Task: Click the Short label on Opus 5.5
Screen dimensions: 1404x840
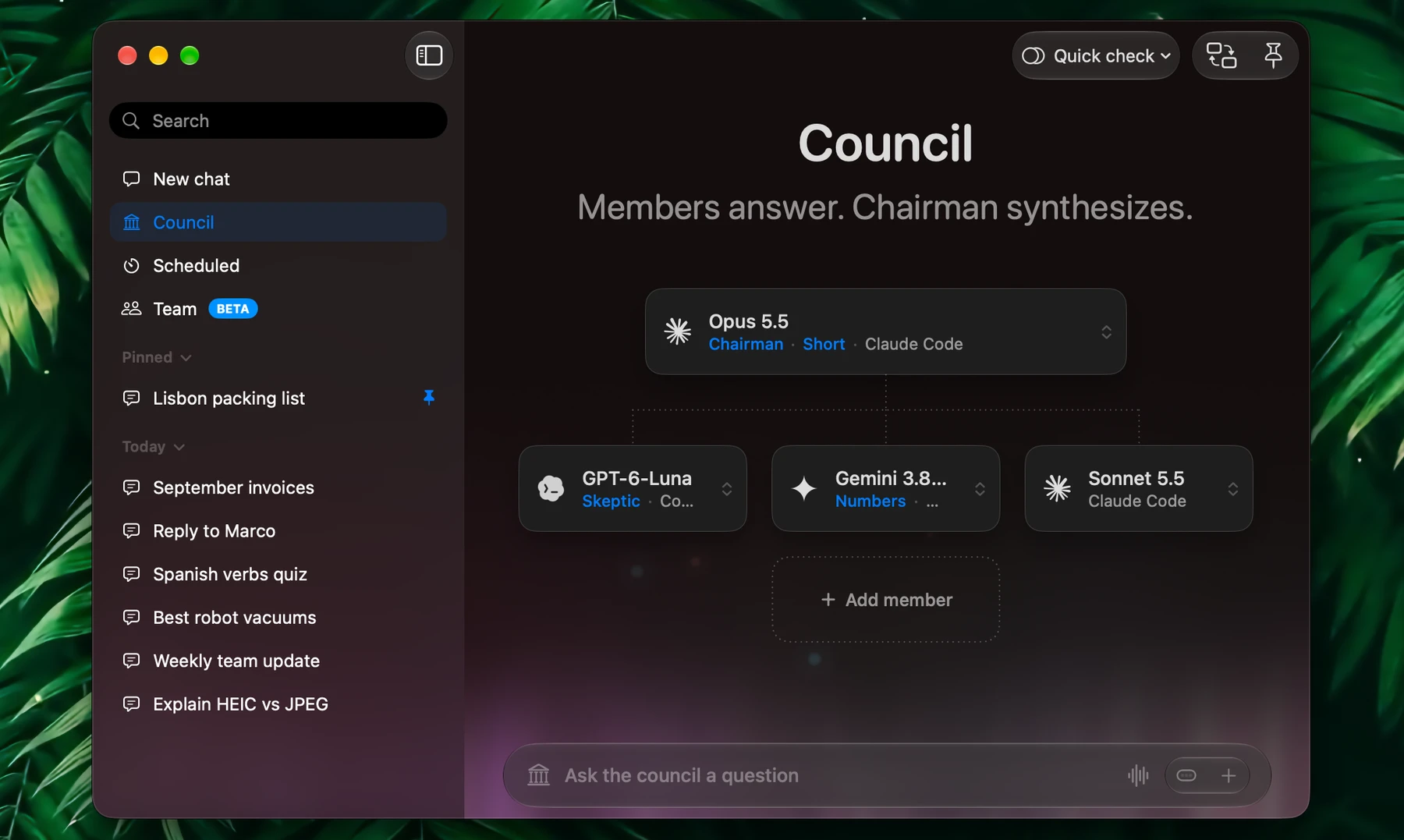Action: (x=824, y=344)
